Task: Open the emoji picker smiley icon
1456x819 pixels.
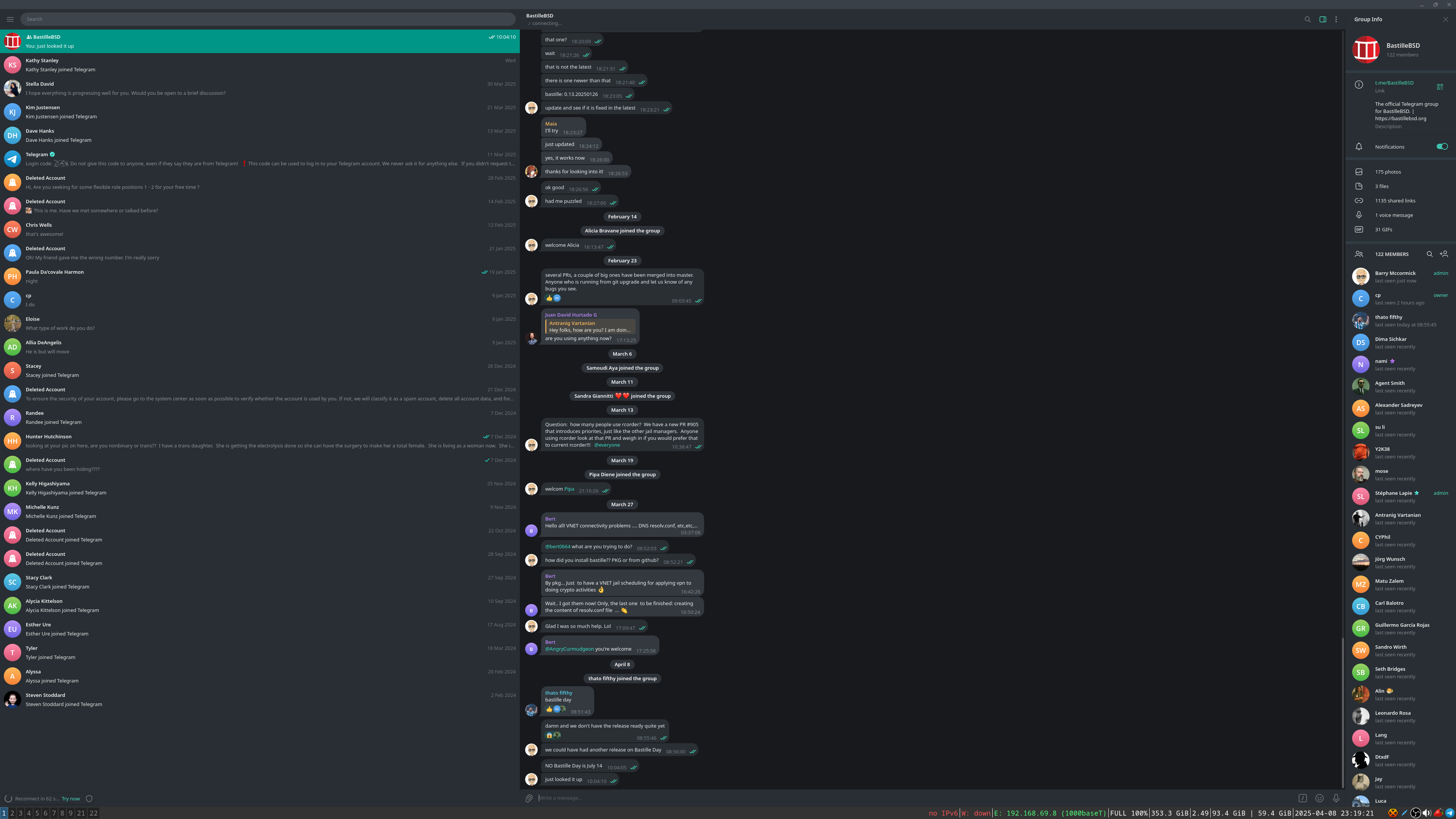Action: pos(1319,798)
